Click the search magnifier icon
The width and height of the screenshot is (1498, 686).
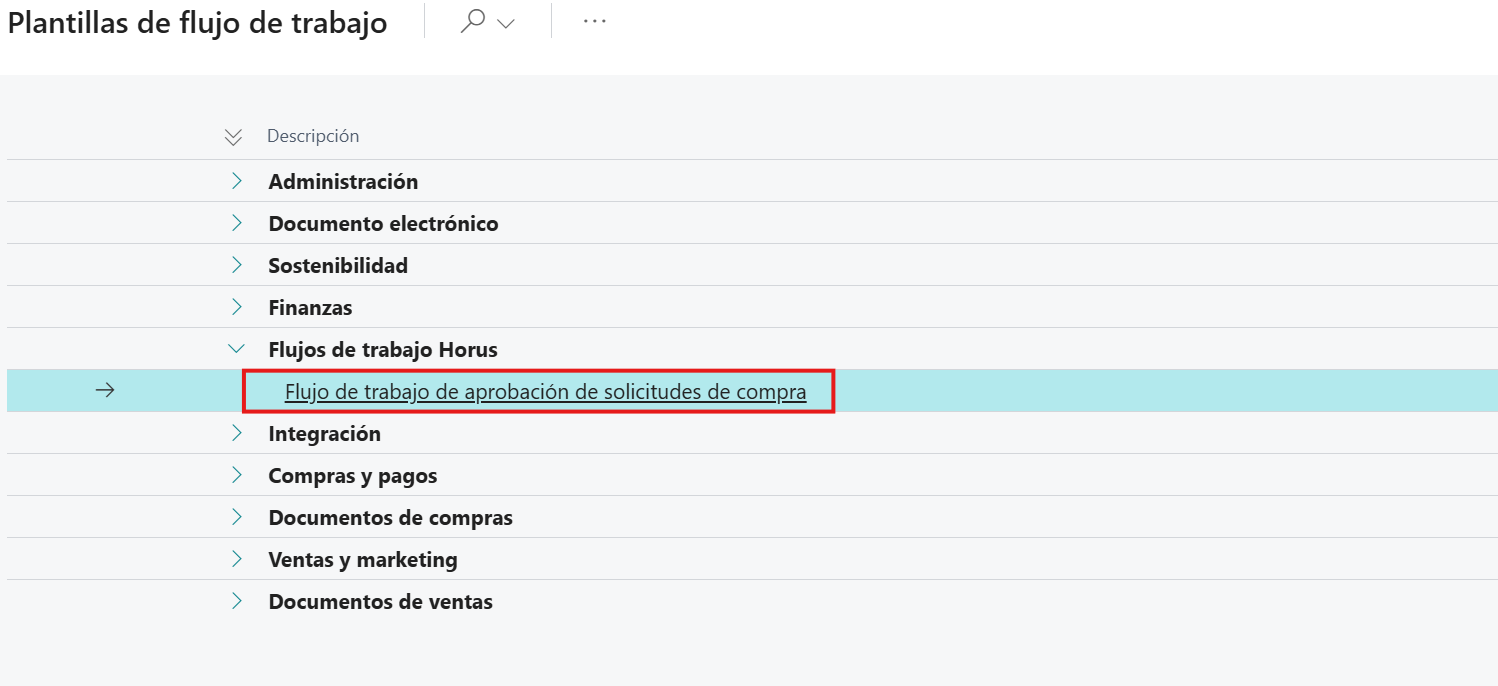[x=472, y=23]
